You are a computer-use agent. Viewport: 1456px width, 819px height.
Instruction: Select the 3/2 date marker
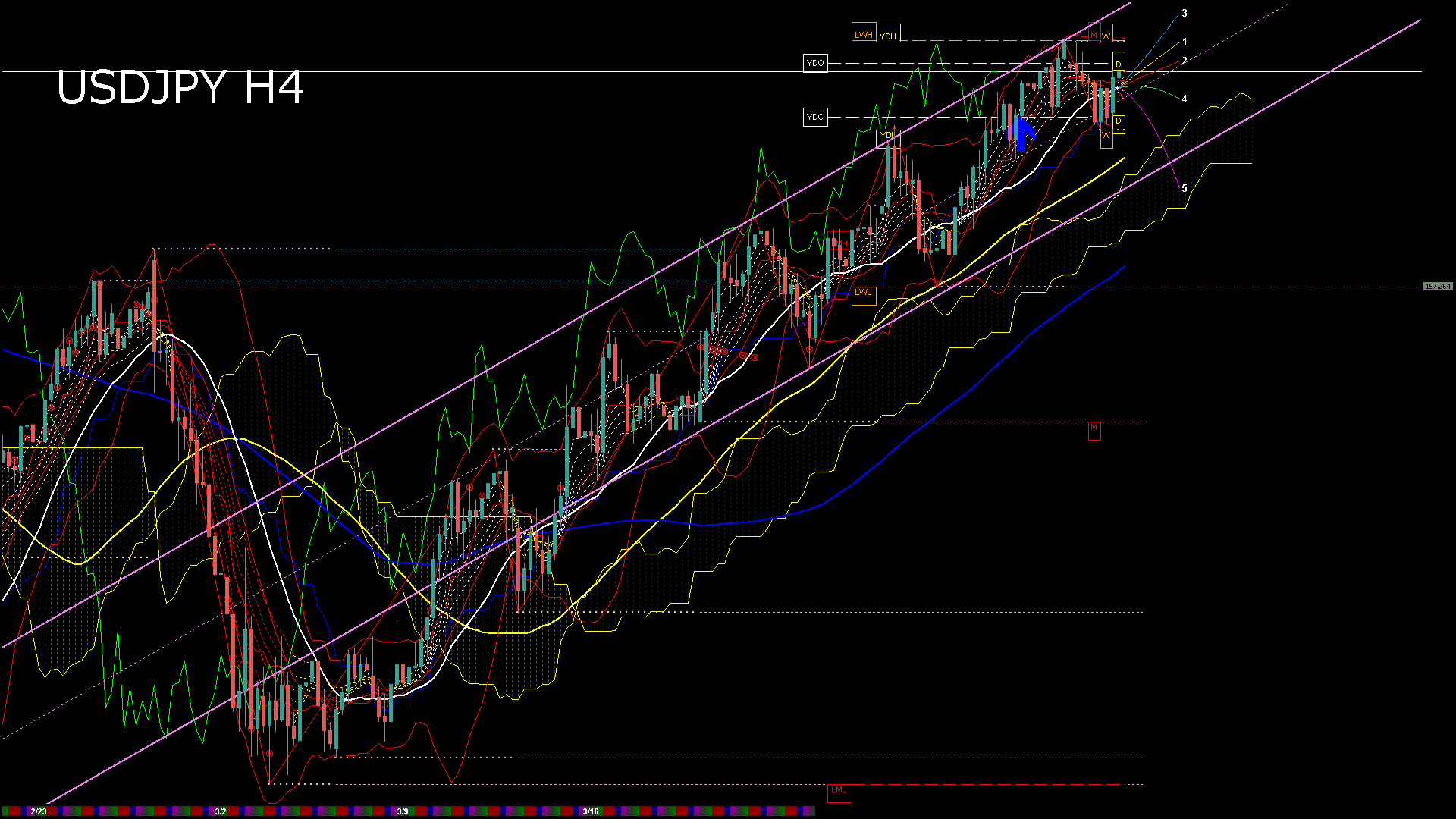tap(221, 811)
